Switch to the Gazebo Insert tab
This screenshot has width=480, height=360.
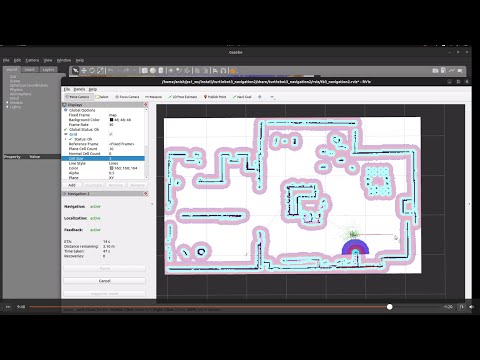pos(29,70)
